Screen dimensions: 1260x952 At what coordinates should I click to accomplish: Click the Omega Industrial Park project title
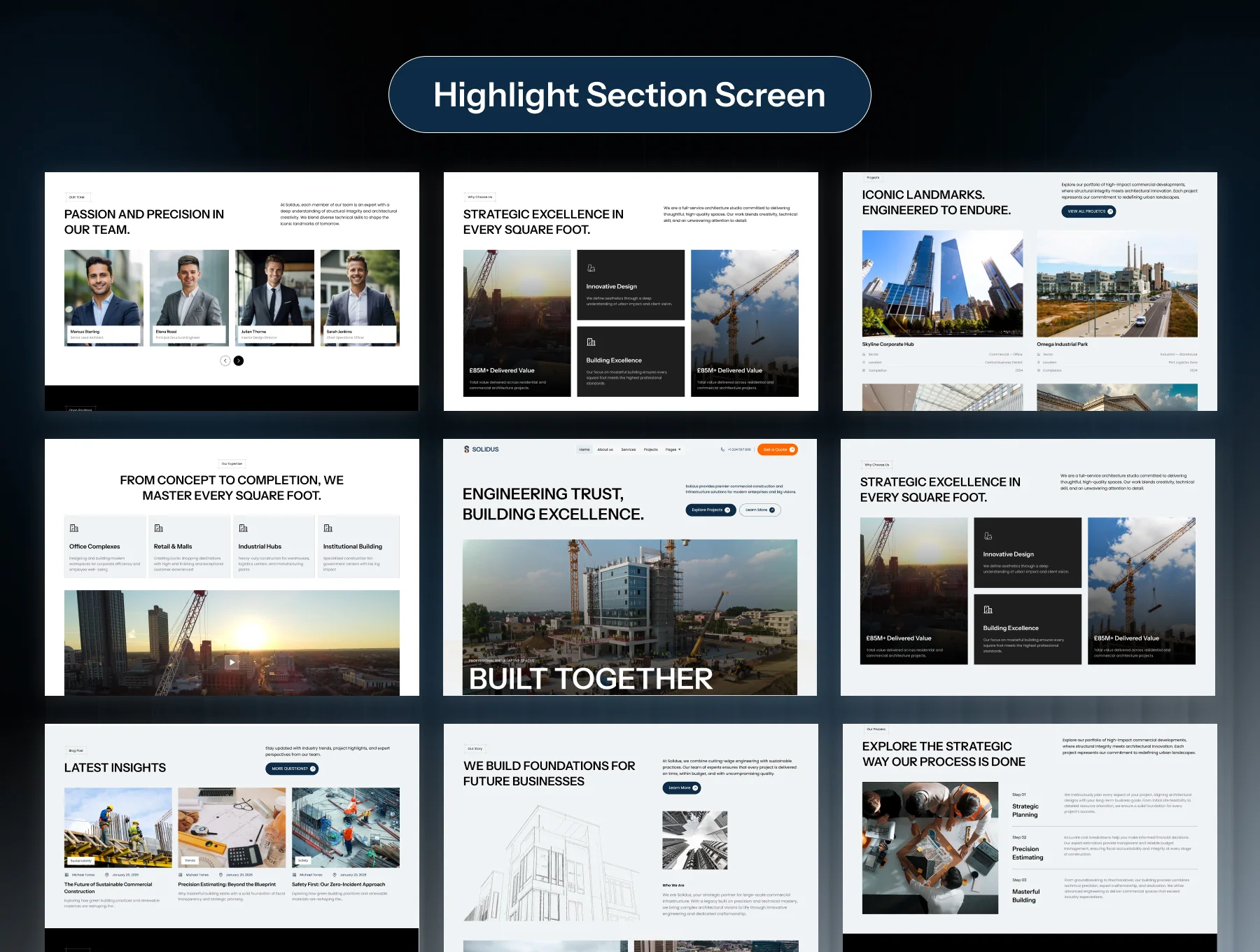(x=1062, y=344)
